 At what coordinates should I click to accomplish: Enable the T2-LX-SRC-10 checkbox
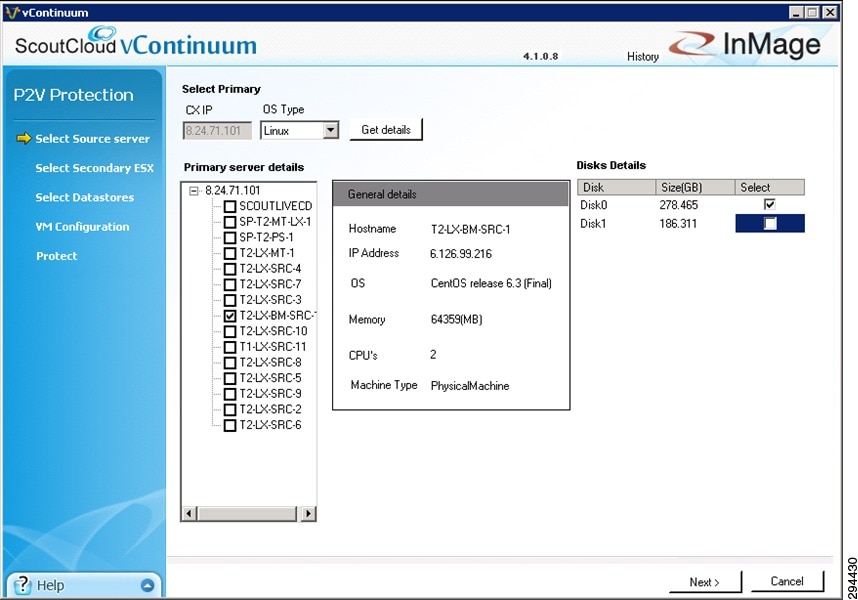click(230, 331)
